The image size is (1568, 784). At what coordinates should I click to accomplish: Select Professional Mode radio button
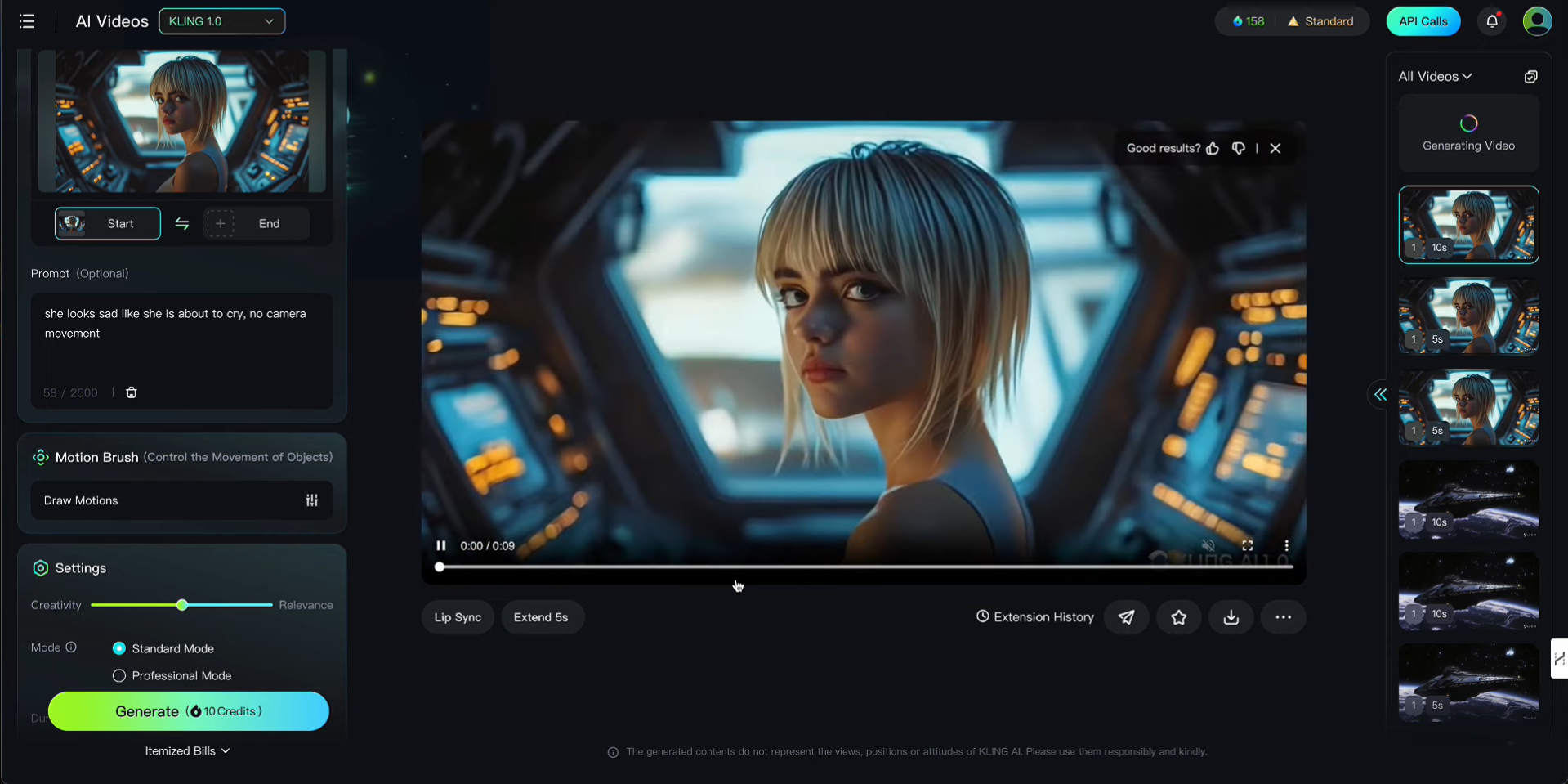coord(118,675)
